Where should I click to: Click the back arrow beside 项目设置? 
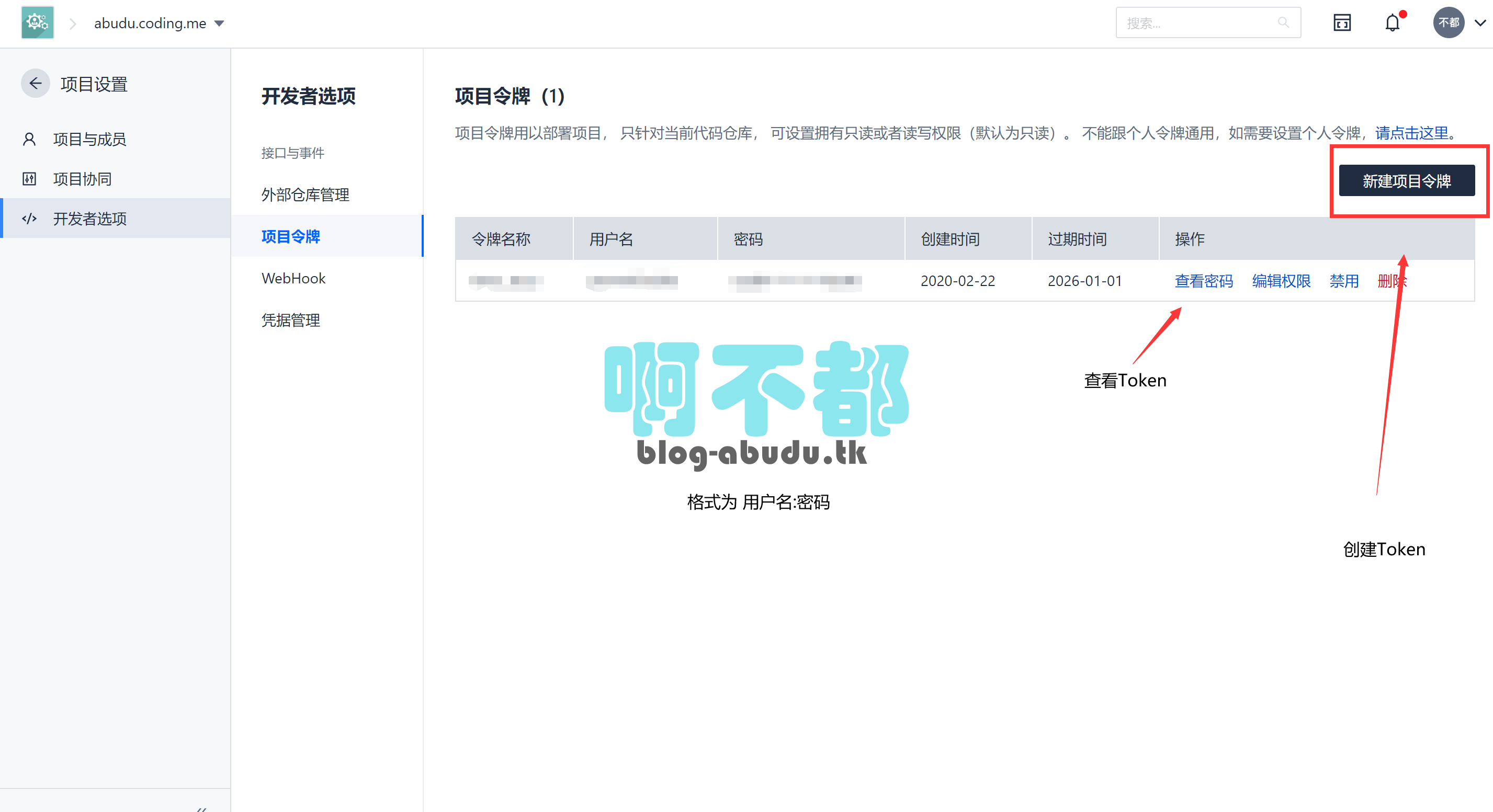(x=36, y=84)
